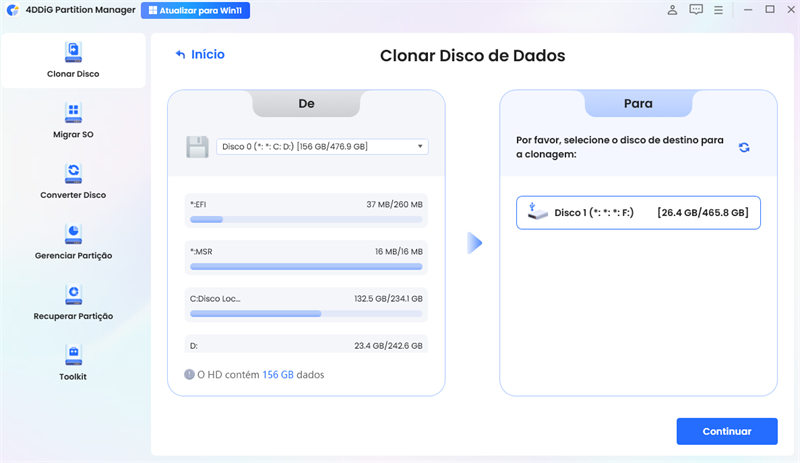Click the 4DDiG Partition Manager title

[x=81, y=10]
